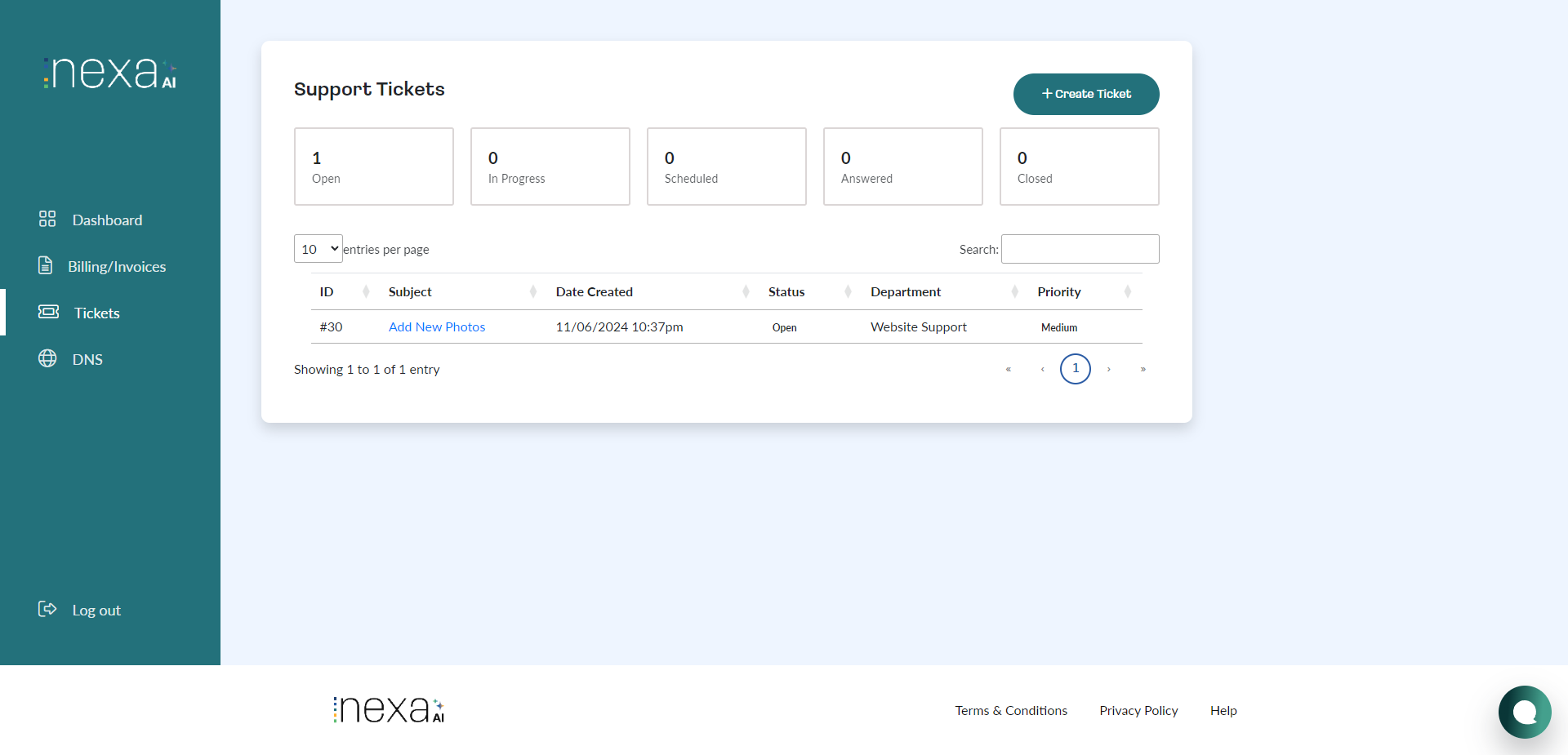
Task: Go to page 1 in pagination
Action: 1075,369
